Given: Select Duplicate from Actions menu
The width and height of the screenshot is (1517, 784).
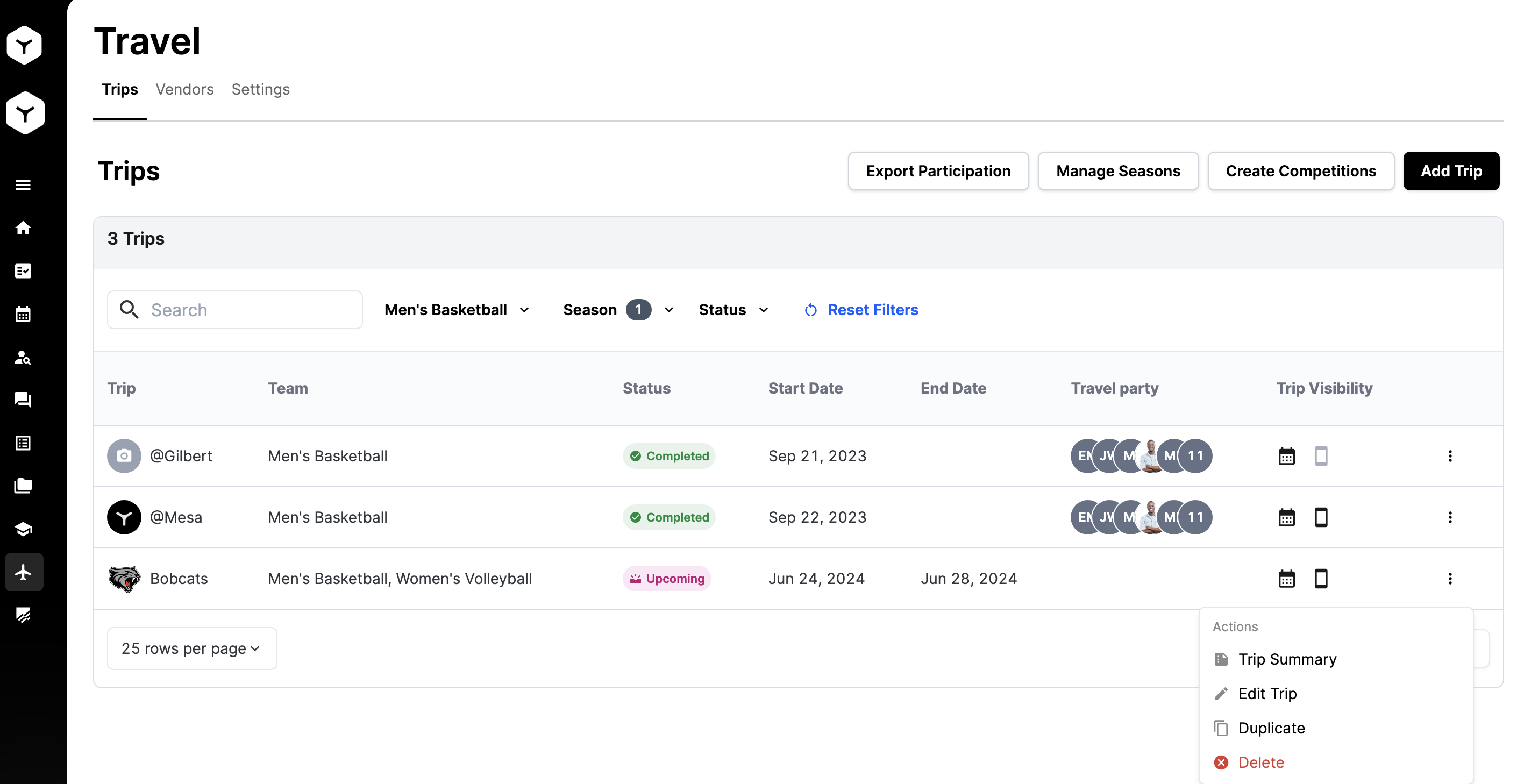Looking at the screenshot, I should coord(1271,728).
